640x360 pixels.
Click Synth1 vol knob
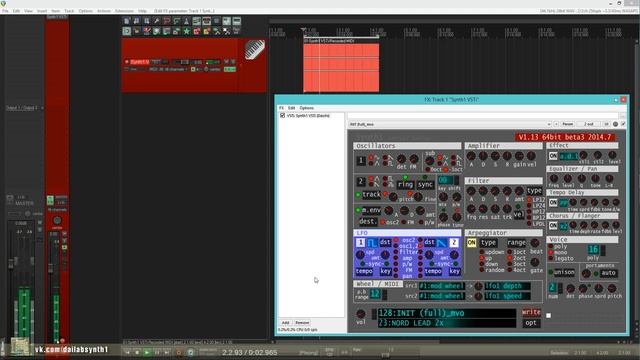pyautogui.click(x=361, y=313)
